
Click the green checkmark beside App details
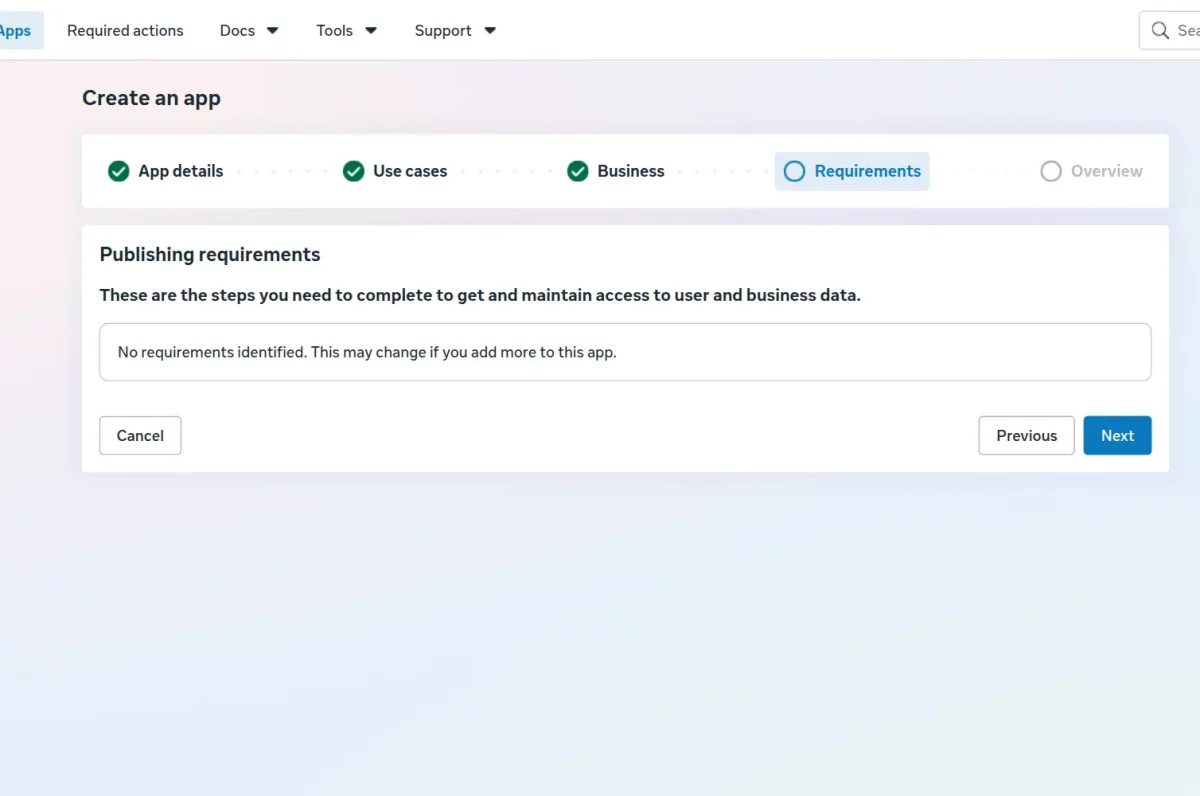[x=119, y=171]
